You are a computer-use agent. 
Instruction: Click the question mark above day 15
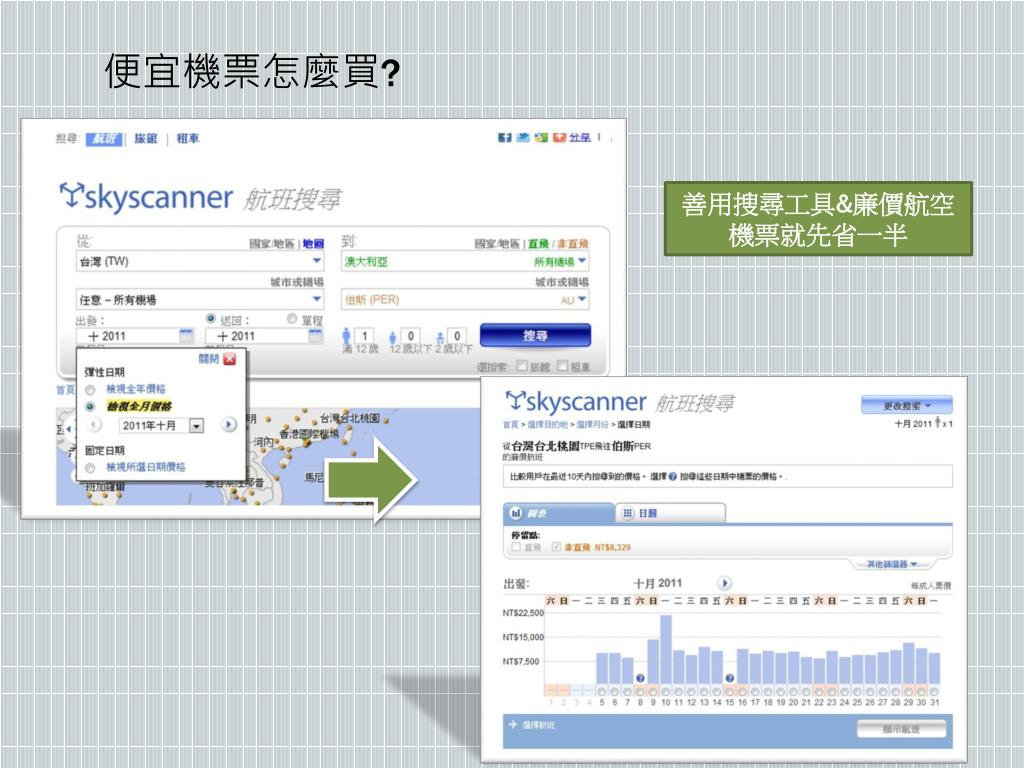coord(730,679)
